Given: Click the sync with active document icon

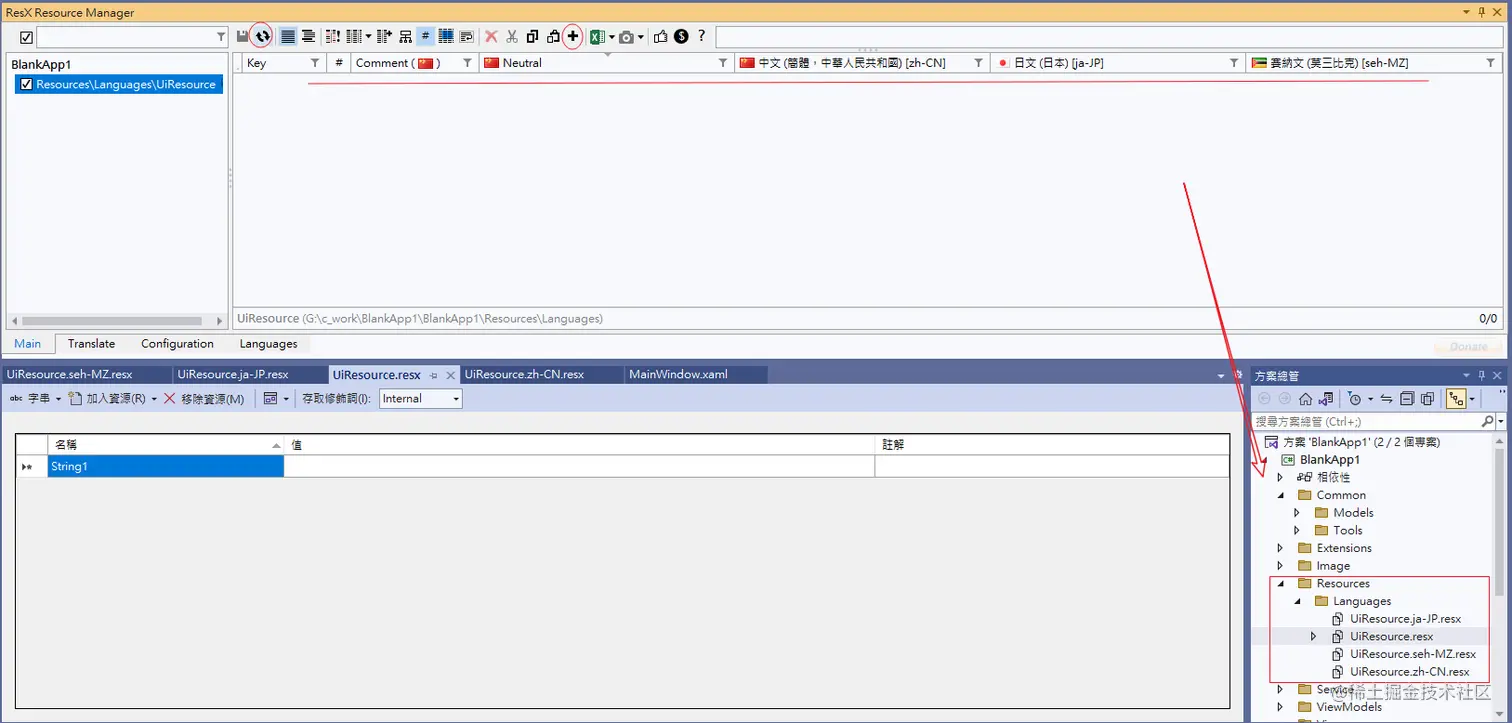Looking at the screenshot, I should (x=1387, y=398).
